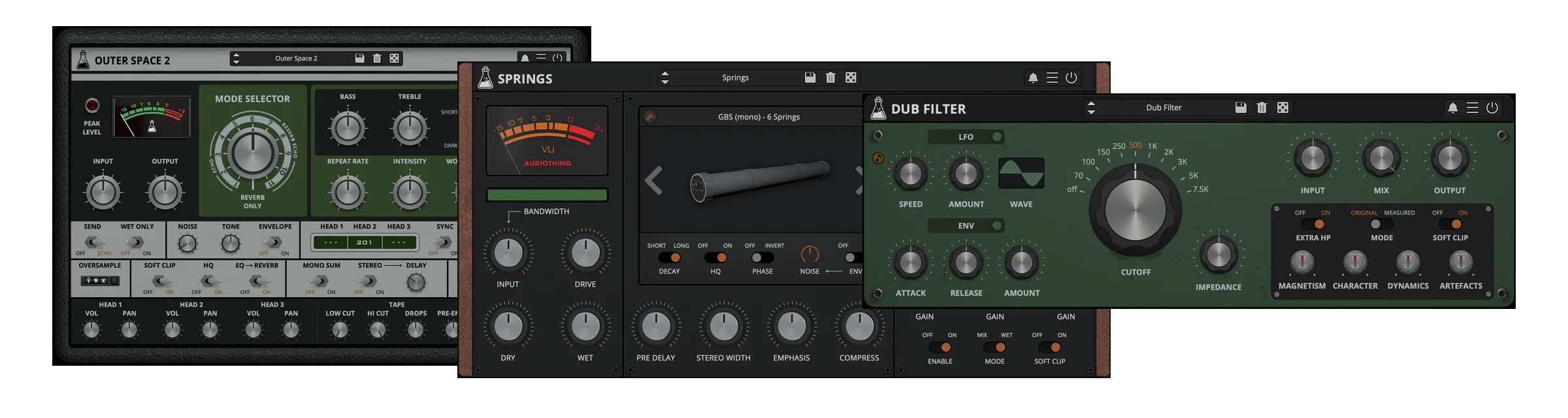1568x418 pixels.
Task: Delete the preset in Outer Space 2
Action: pyautogui.click(x=377, y=58)
